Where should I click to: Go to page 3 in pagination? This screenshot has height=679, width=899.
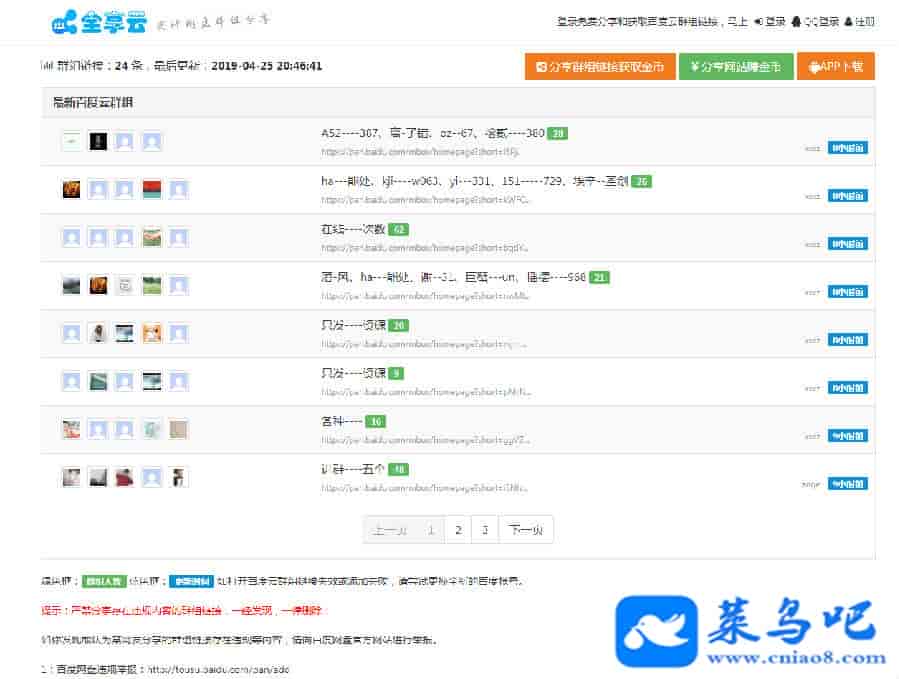[485, 530]
